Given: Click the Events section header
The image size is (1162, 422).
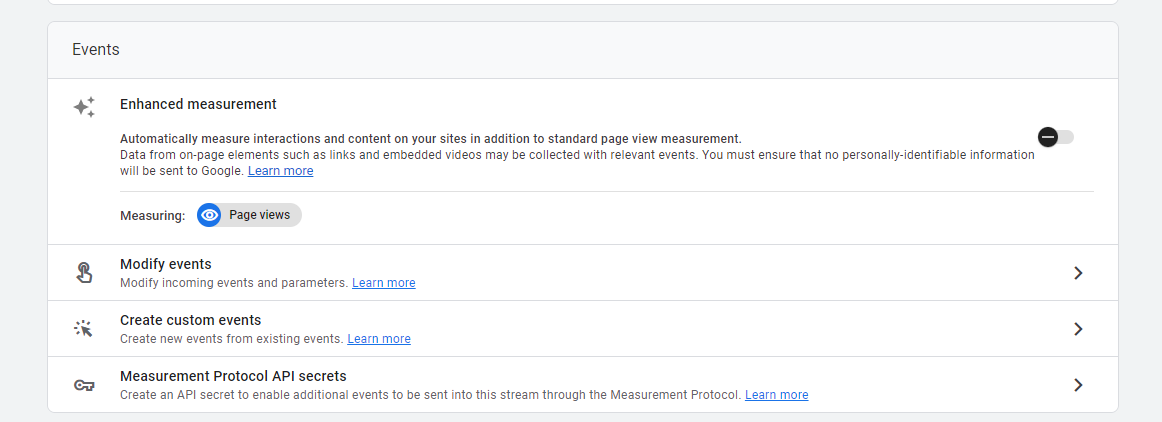Looking at the screenshot, I should (96, 49).
